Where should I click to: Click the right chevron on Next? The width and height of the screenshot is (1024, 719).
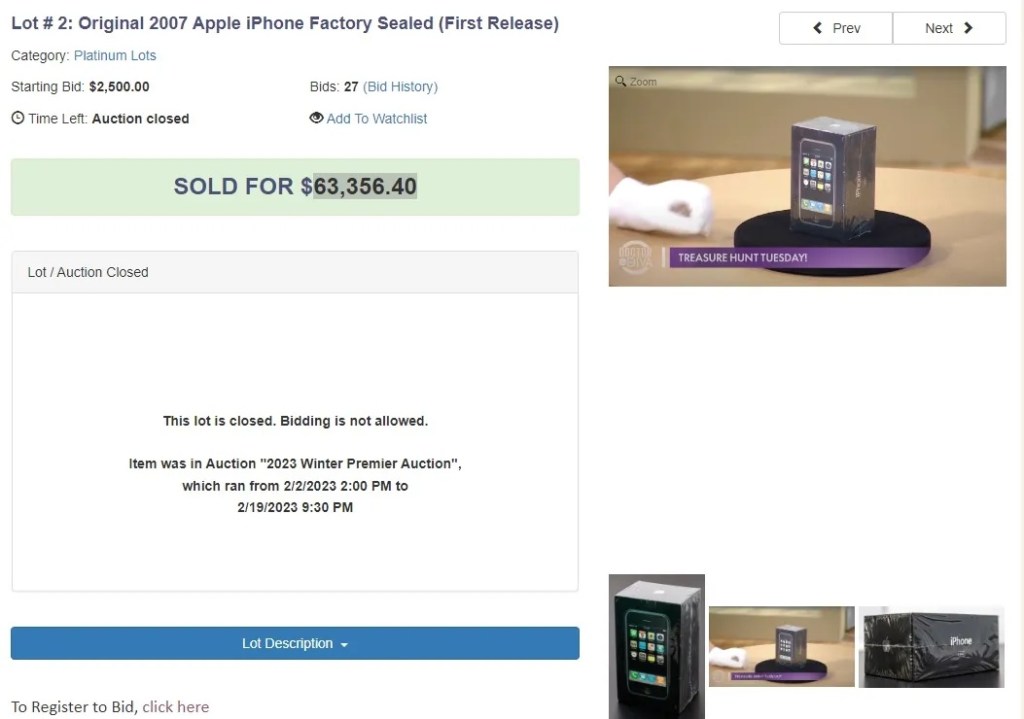tap(968, 28)
